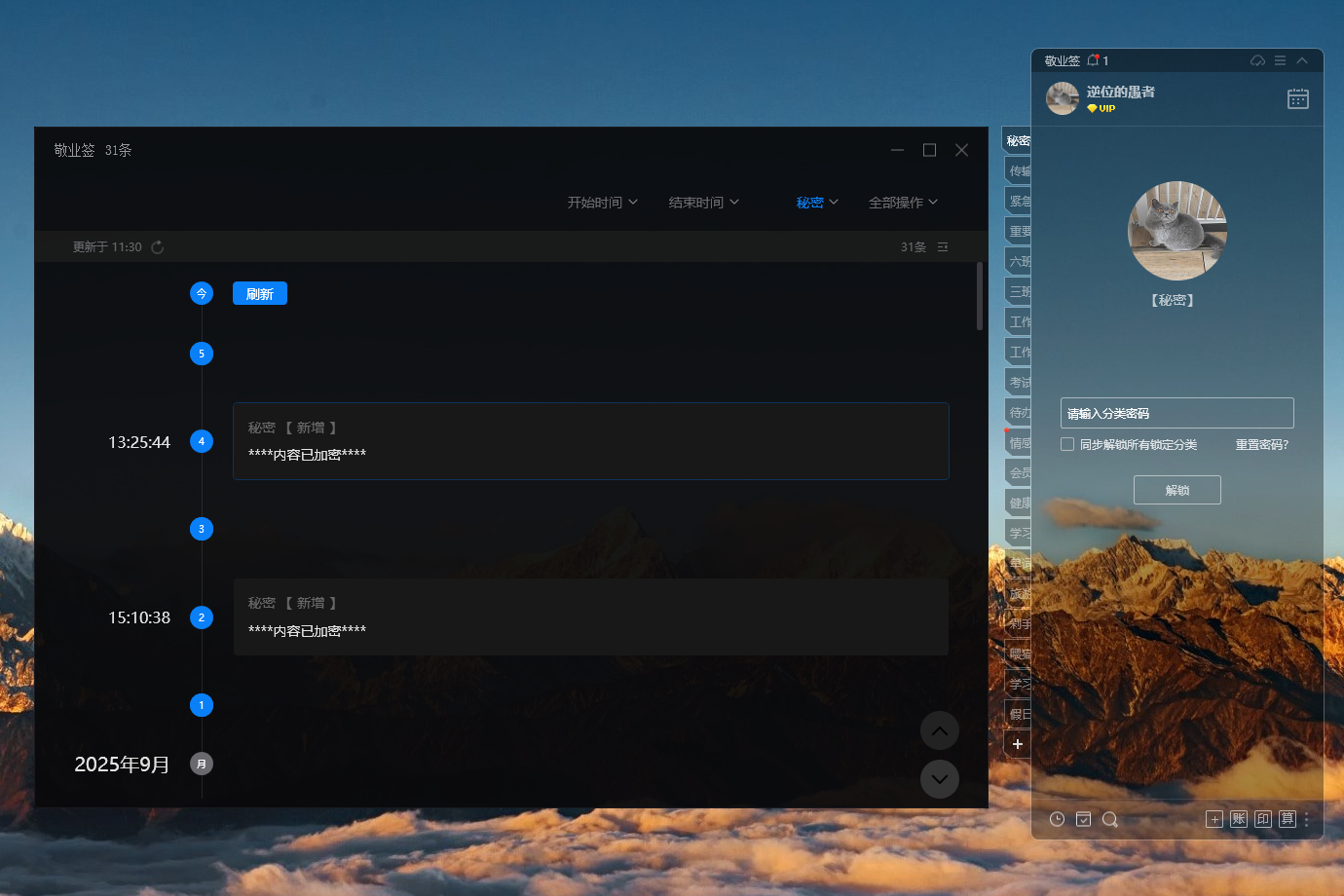
Task: Open the notification bell in 敬业签 panel
Action: (x=1093, y=60)
